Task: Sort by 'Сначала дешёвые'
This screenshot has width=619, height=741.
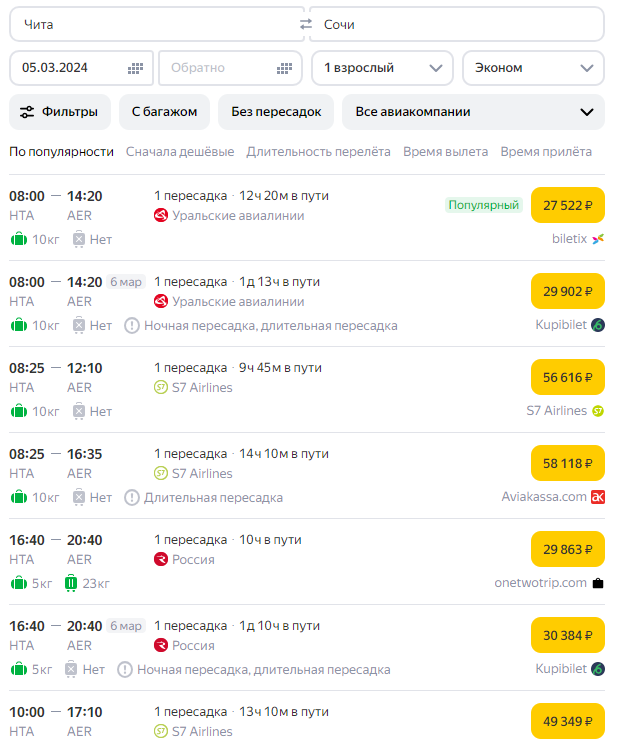Action: pyautogui.click(x=180, y=152)
